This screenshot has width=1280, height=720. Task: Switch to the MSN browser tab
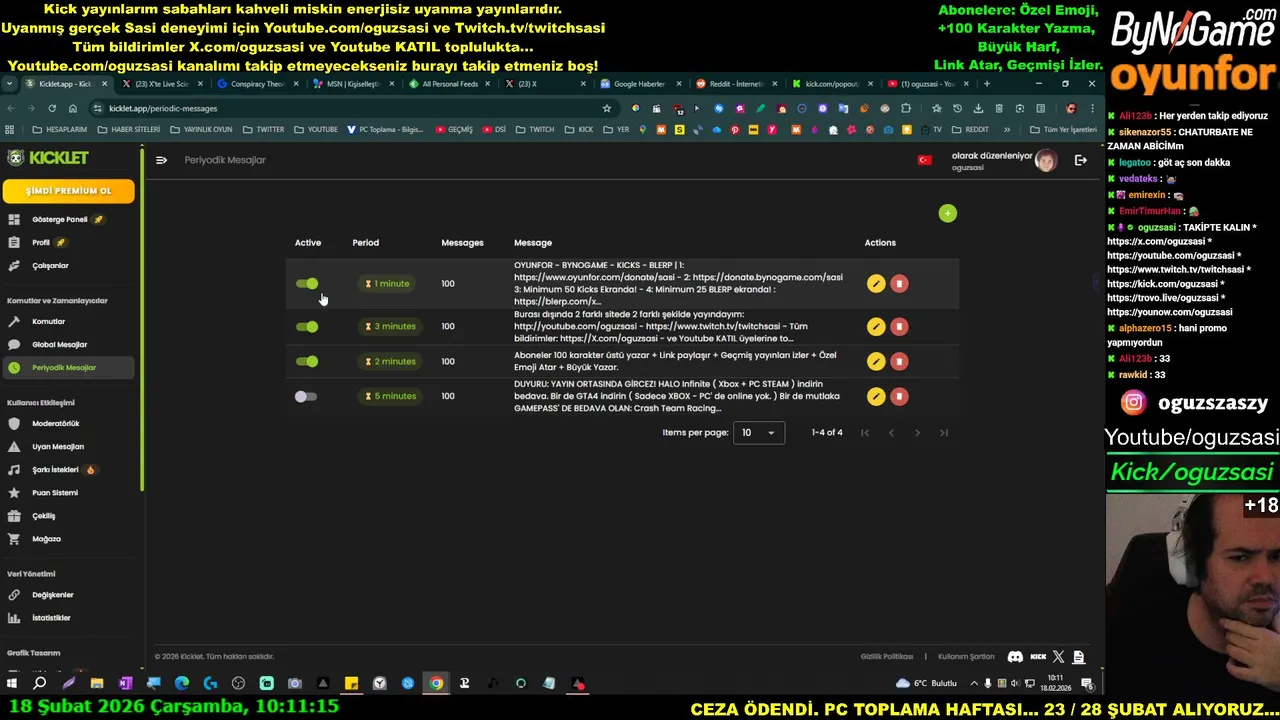(x=353, y=84)
